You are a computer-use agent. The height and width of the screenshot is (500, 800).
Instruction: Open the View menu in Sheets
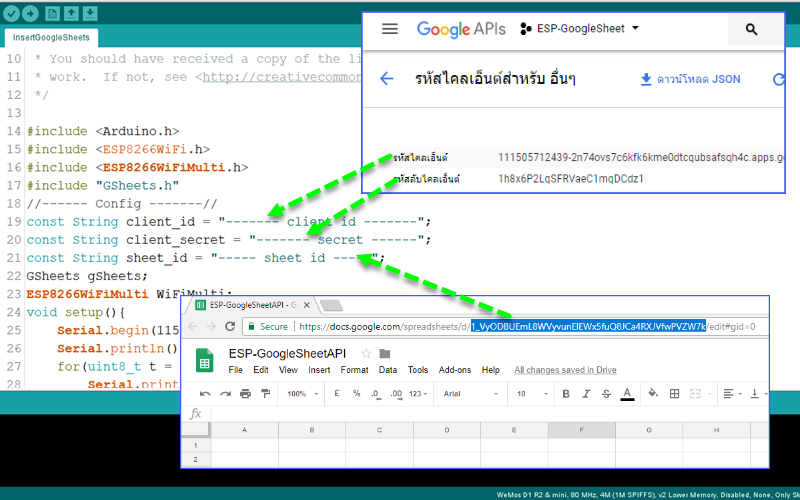pos(288,370)
